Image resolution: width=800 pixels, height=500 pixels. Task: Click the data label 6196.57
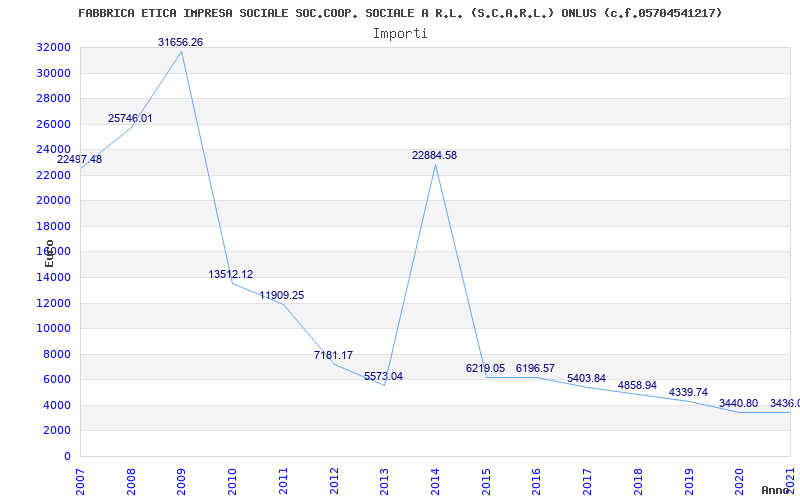coord(535,368)
